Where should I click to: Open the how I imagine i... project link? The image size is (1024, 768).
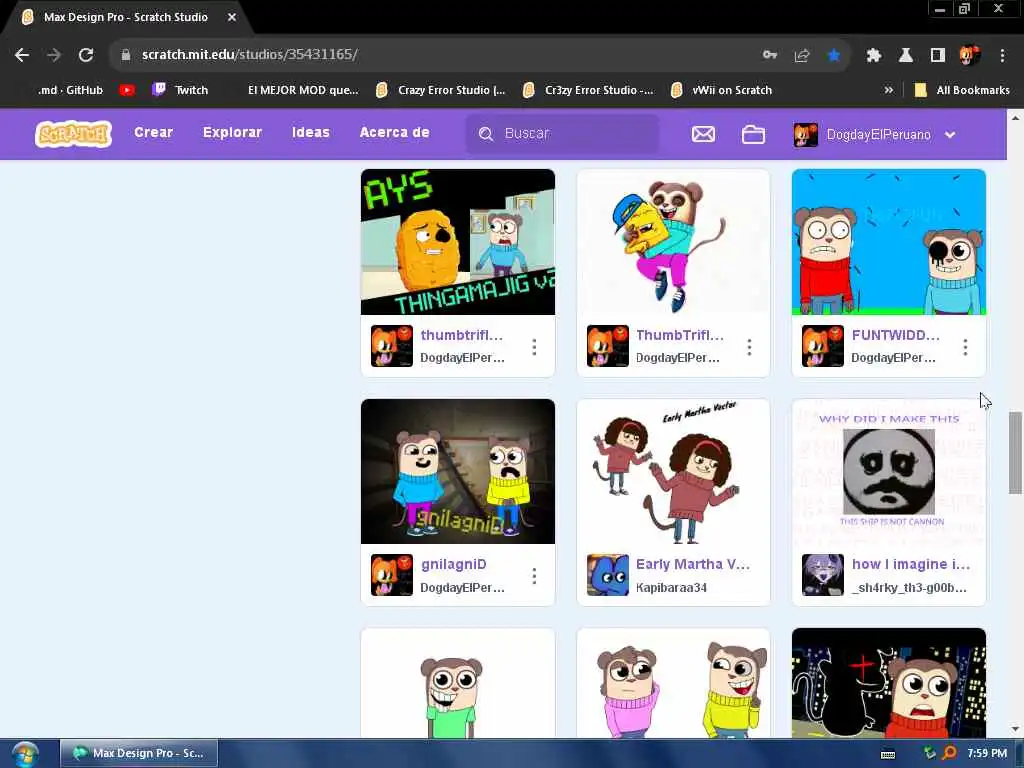[x=911, y=564]
